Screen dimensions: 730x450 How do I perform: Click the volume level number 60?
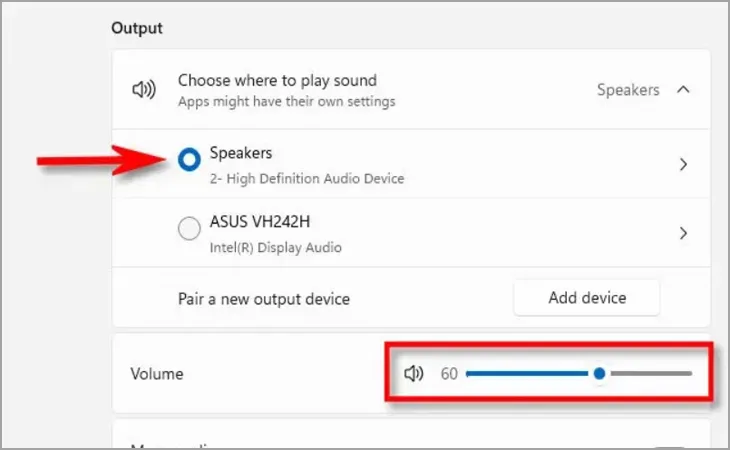point(449,374)
